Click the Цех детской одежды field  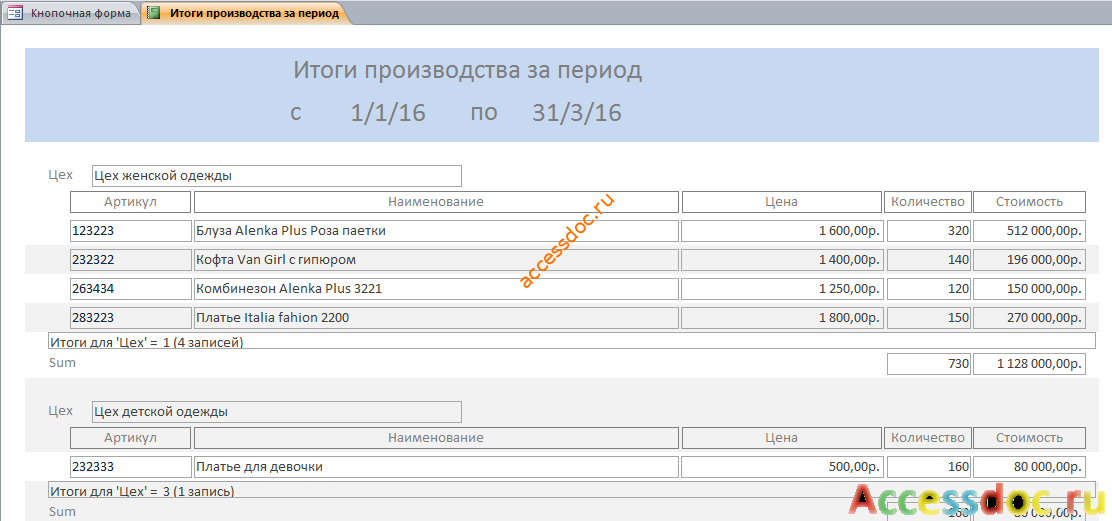coord(277,412)
